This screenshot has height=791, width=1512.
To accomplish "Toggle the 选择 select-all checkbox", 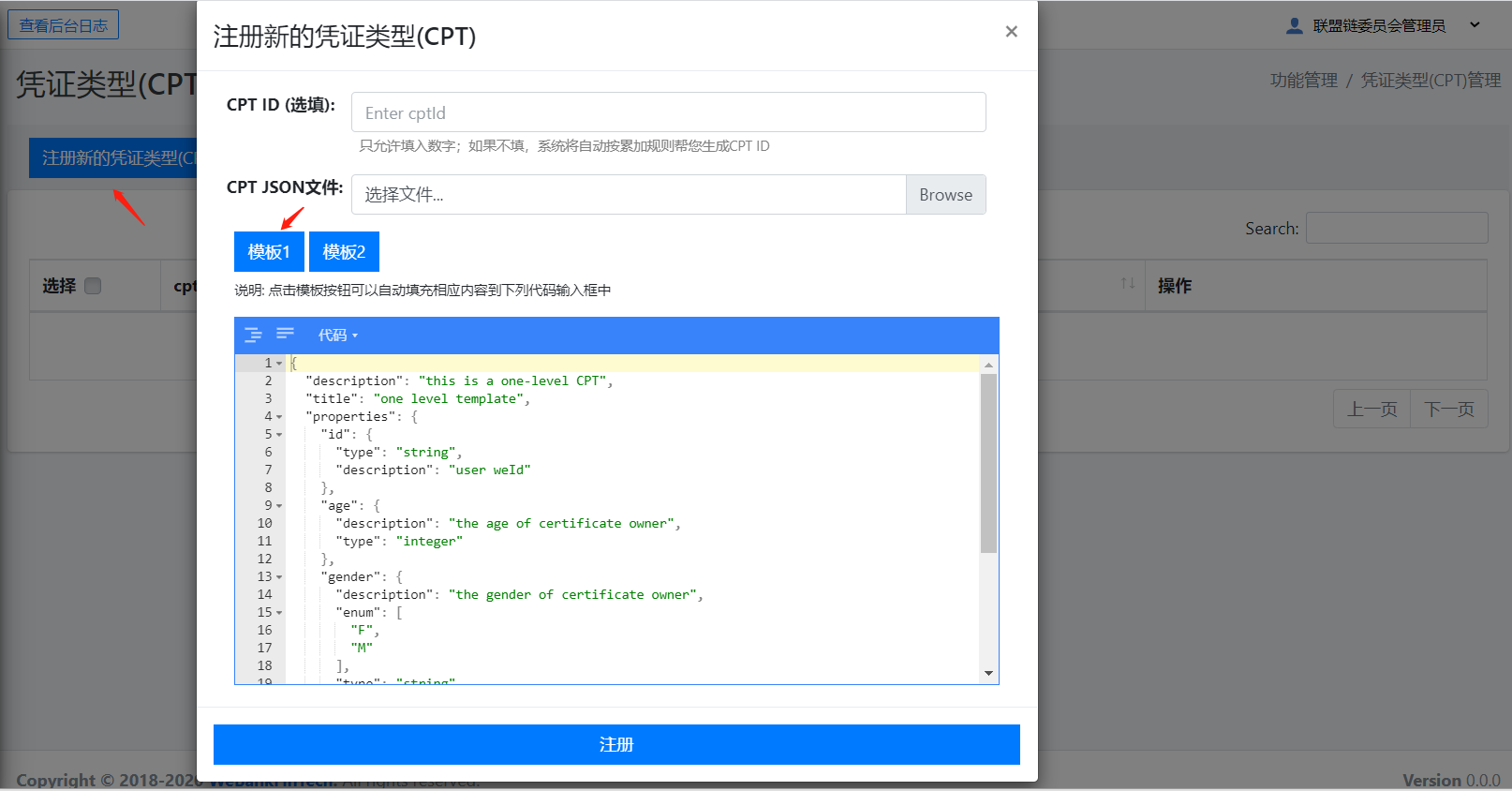I will click(93, 286).
